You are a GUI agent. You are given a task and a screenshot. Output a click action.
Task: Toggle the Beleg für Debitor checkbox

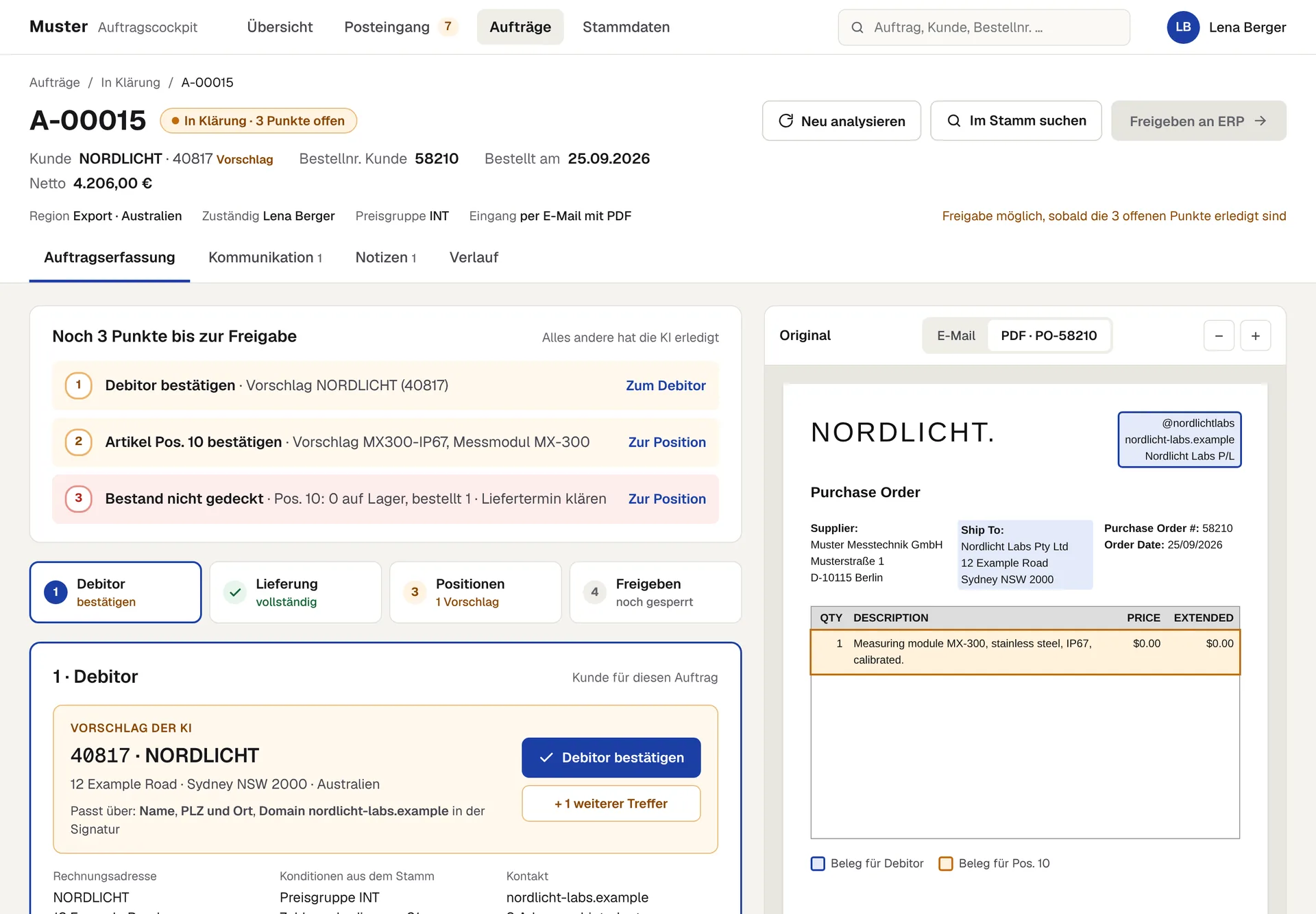click(x=818, y=863)
